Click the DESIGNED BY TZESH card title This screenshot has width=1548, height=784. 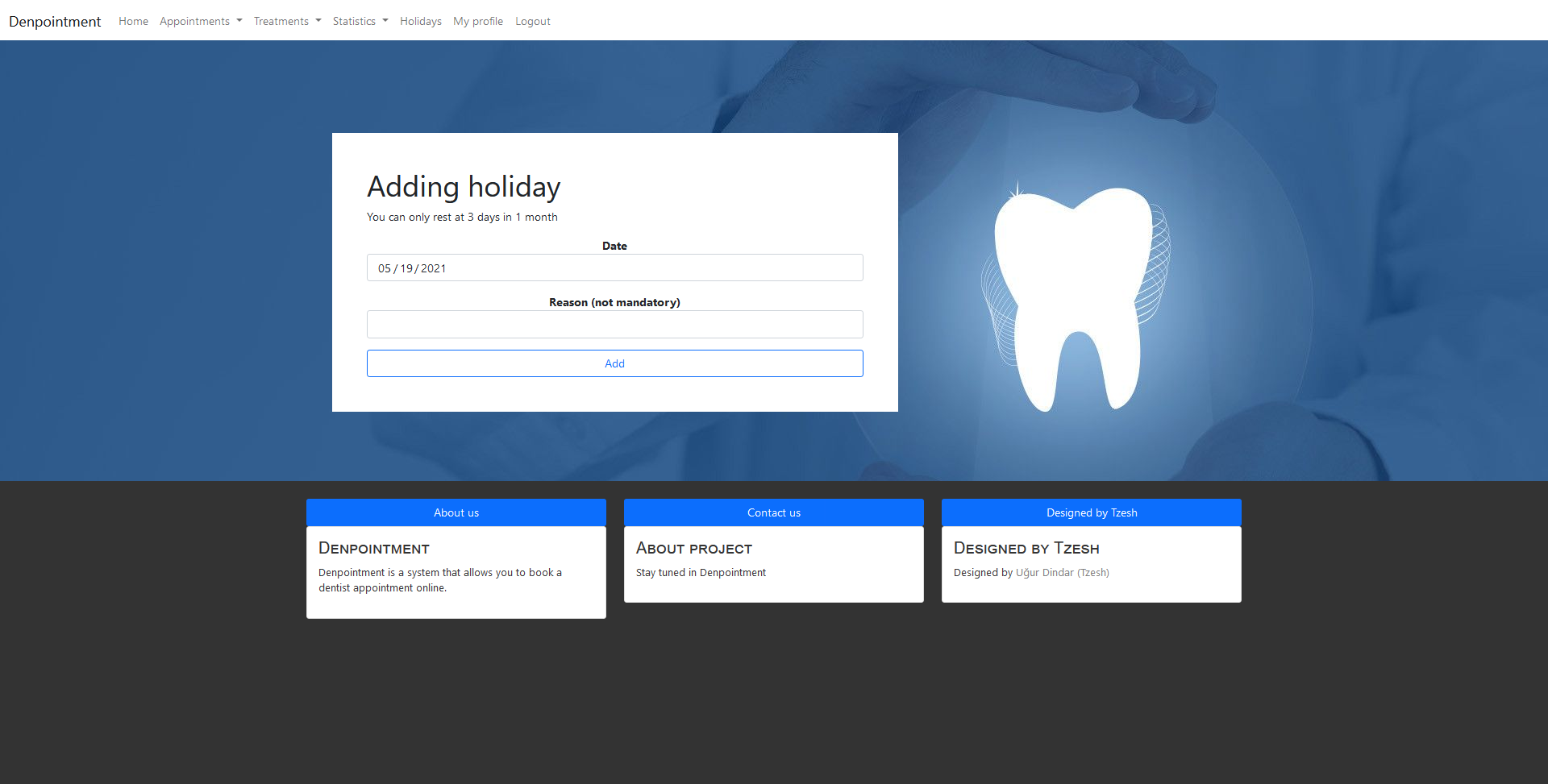click(x=1026, y=549)
